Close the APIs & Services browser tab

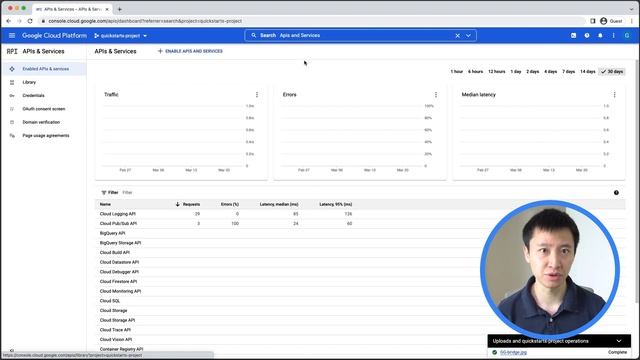pos(107,9)
